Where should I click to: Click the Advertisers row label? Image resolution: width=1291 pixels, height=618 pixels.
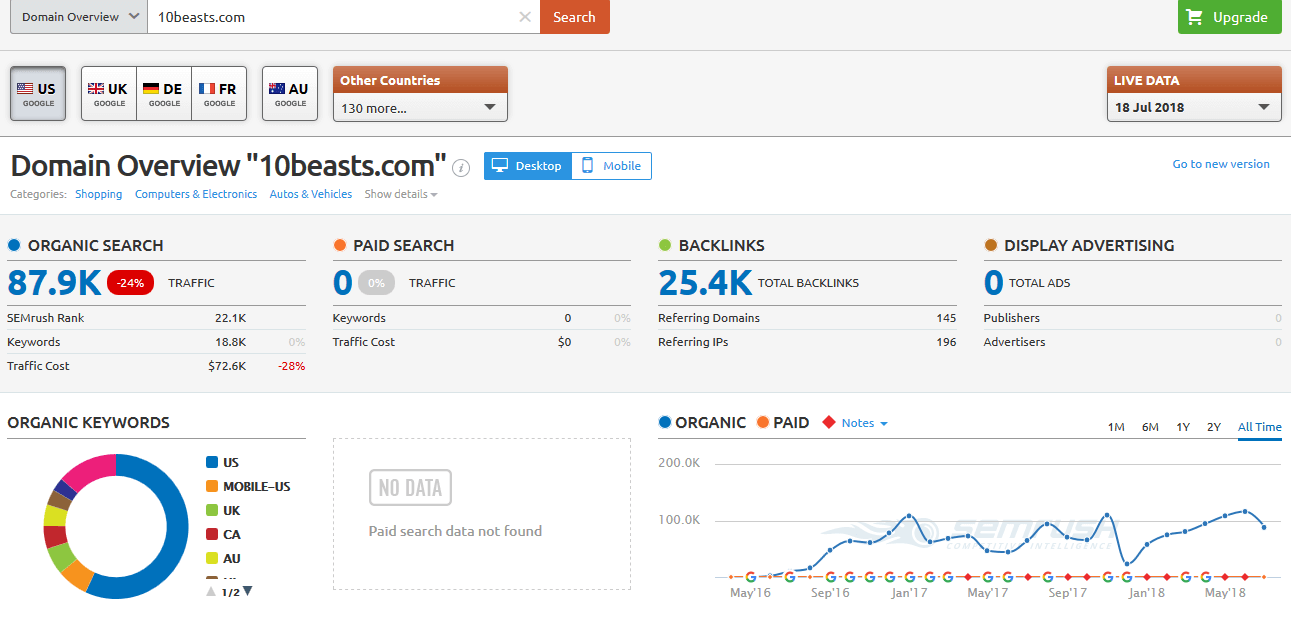[1014, 342]
